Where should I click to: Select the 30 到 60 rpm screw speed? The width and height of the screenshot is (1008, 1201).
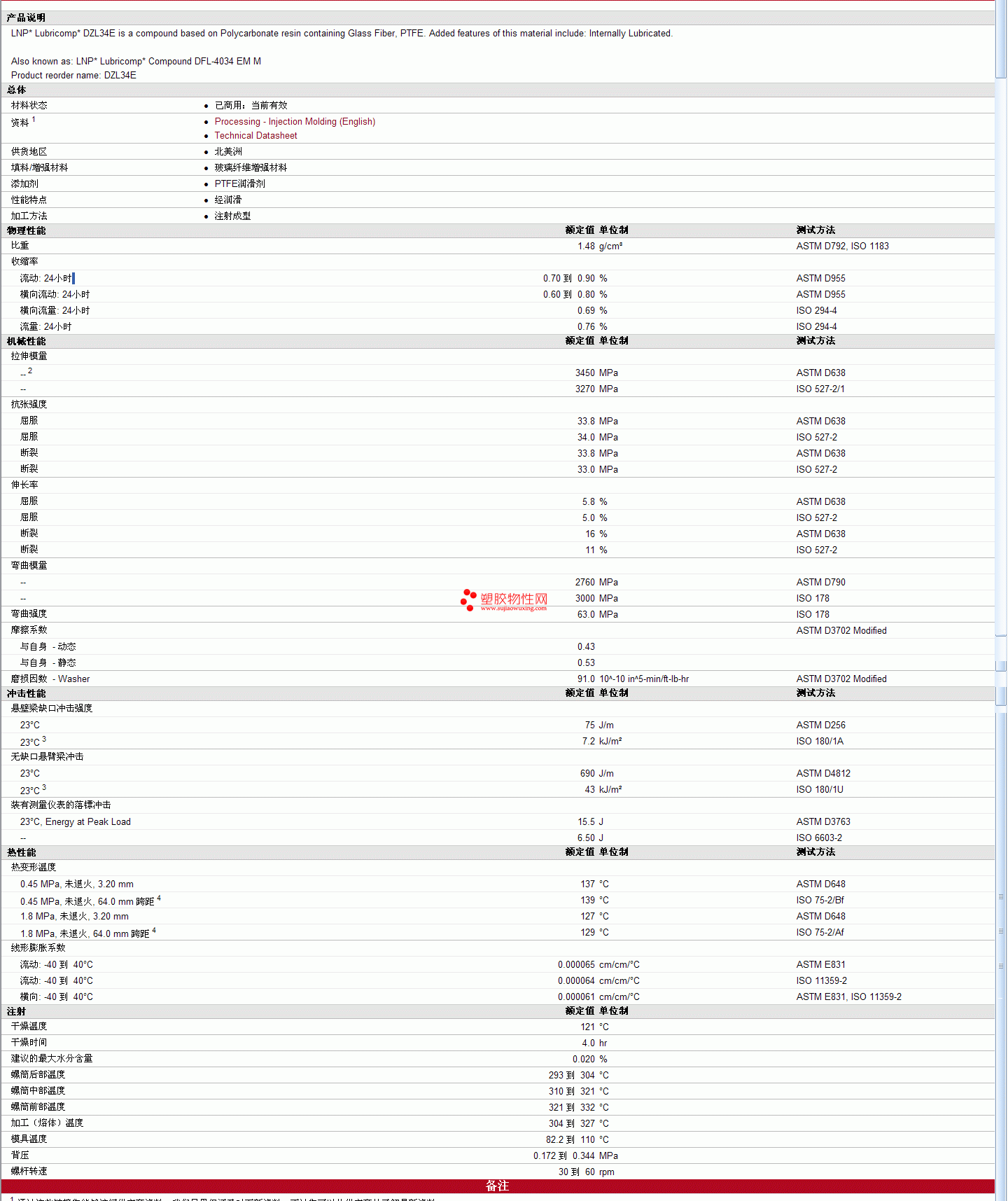[x=587, y=1172]
